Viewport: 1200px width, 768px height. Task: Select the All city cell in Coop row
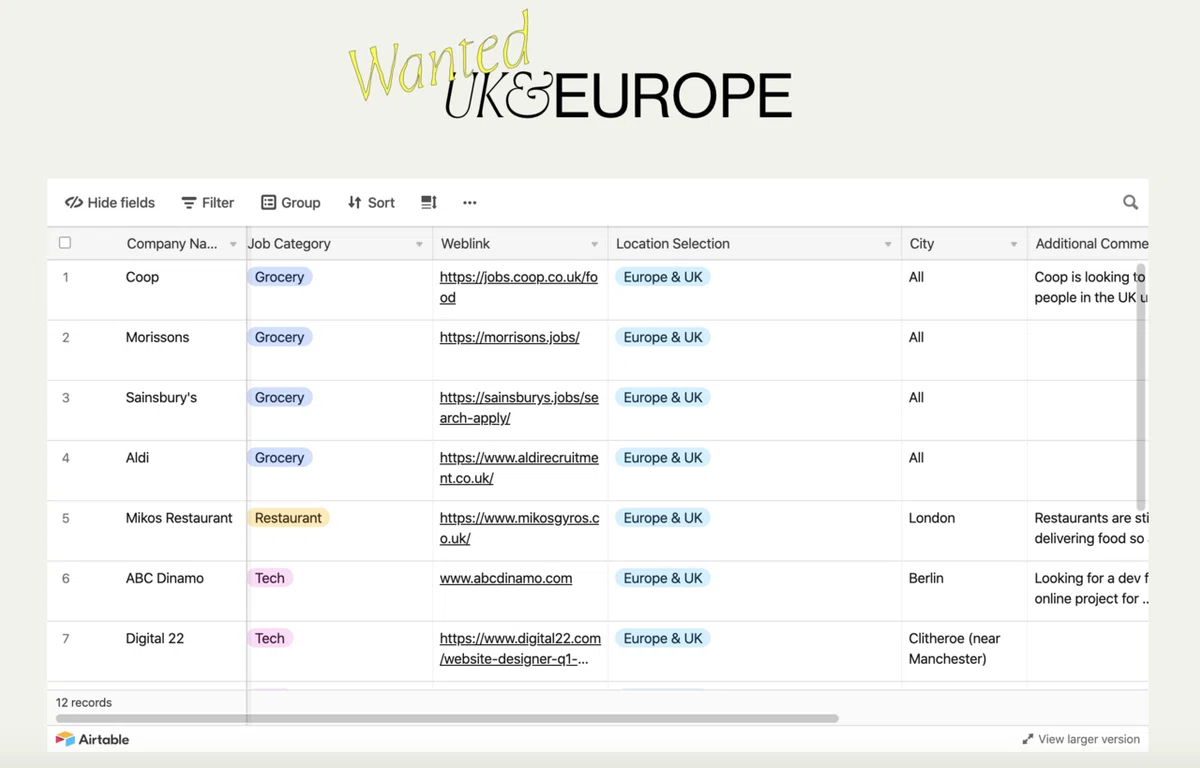[964, 290]
